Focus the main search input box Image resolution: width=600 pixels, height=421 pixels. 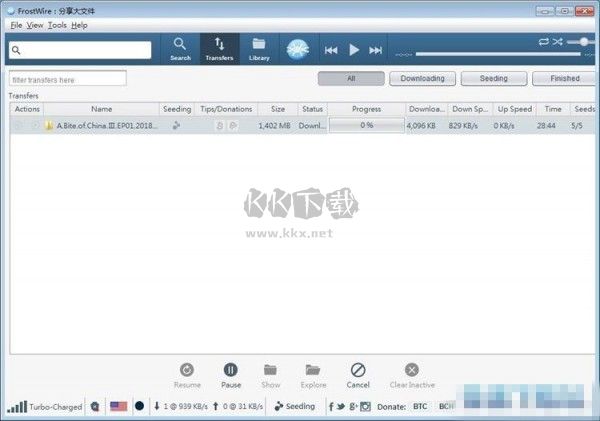(80, 50)
